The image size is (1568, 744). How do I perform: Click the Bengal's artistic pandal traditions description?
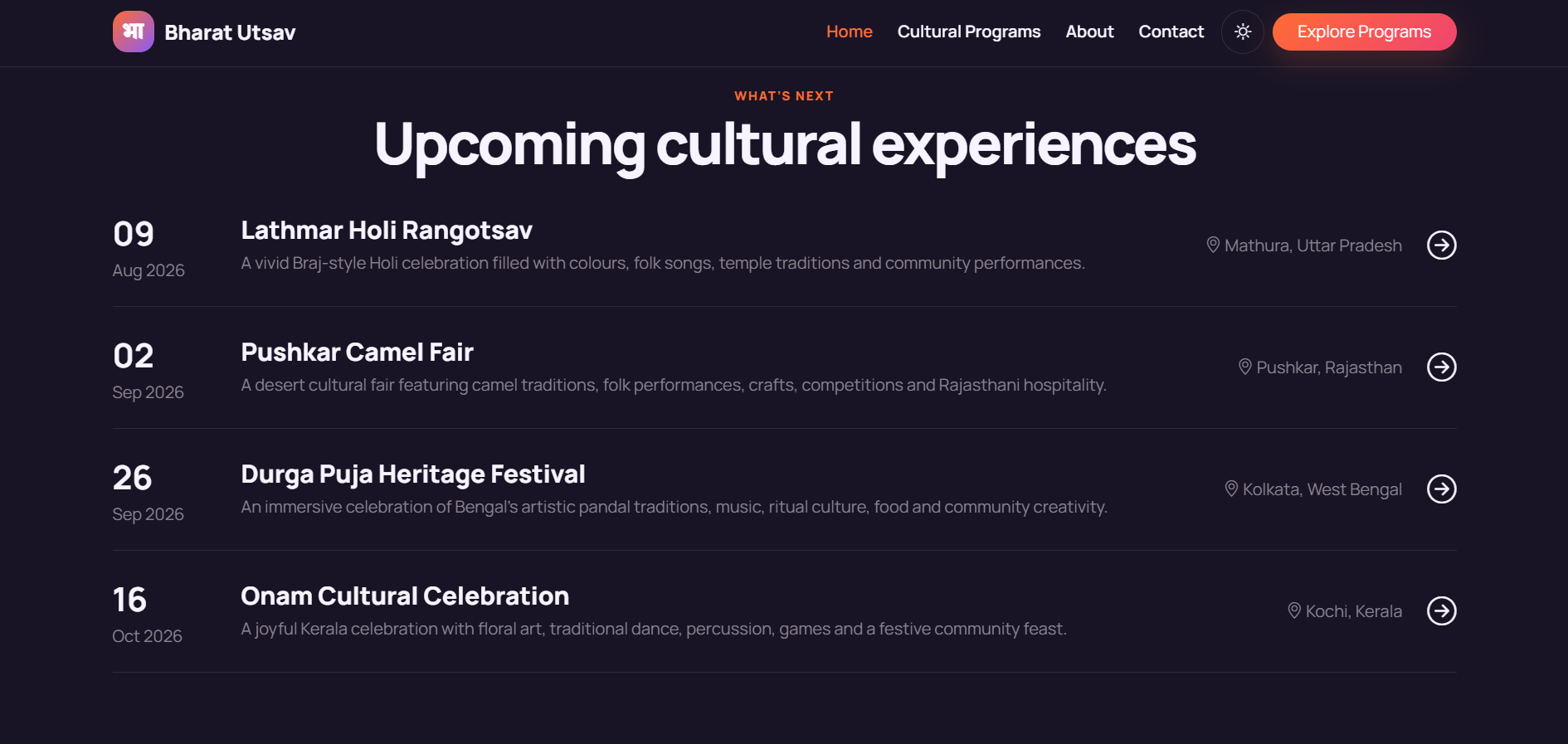(x=674, y=507)
